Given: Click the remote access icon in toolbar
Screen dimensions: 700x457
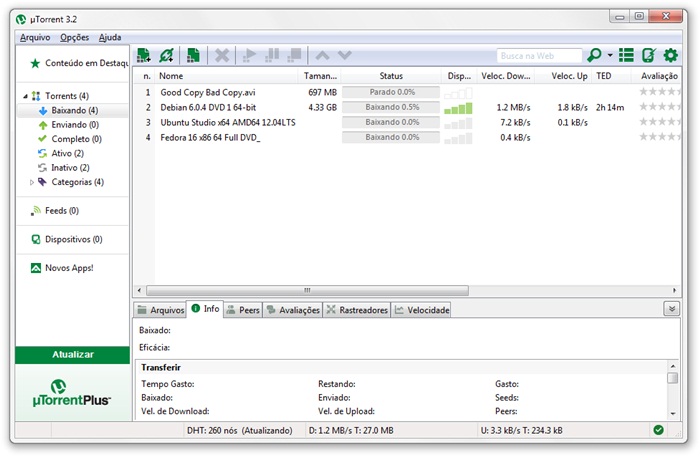Looking at the screenshot, I should (x=649, y=56).
